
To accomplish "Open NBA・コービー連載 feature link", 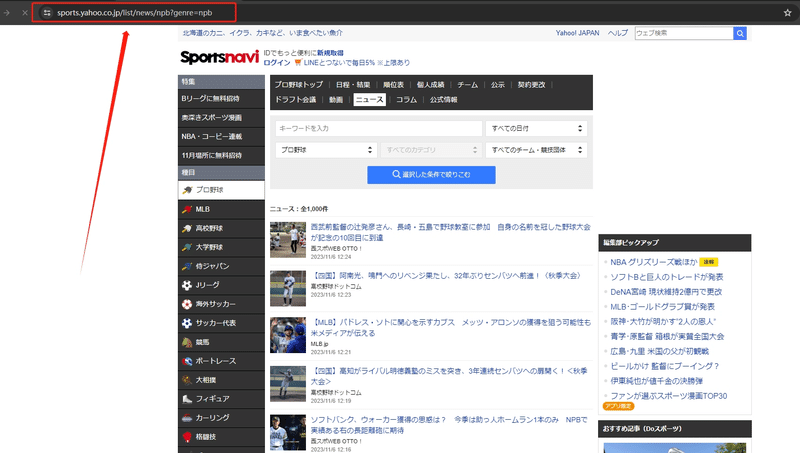I will click(221, 136).
